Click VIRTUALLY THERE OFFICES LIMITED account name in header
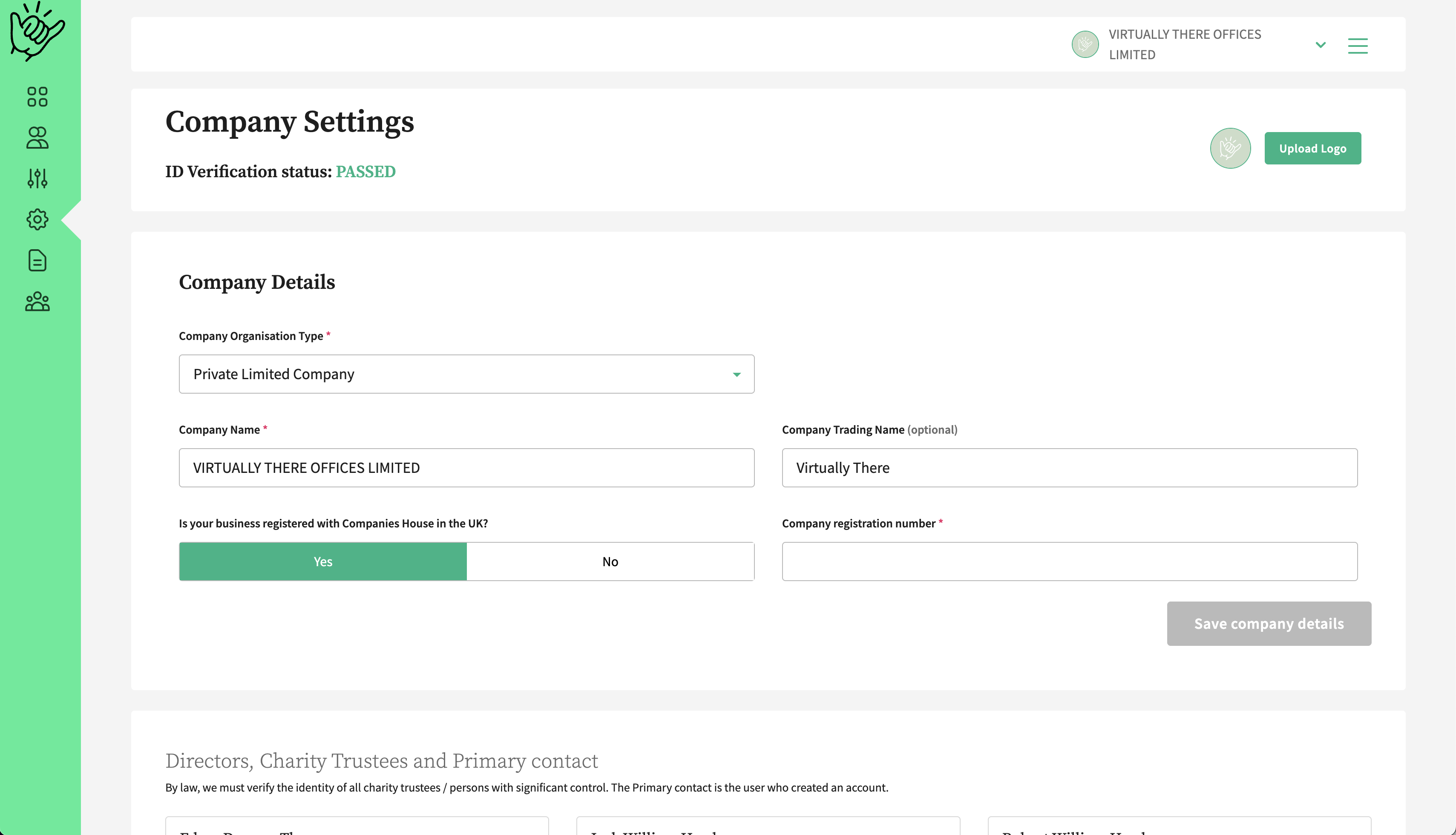The width and height of the screenshot is (1456, 835). click(1184, 44)
